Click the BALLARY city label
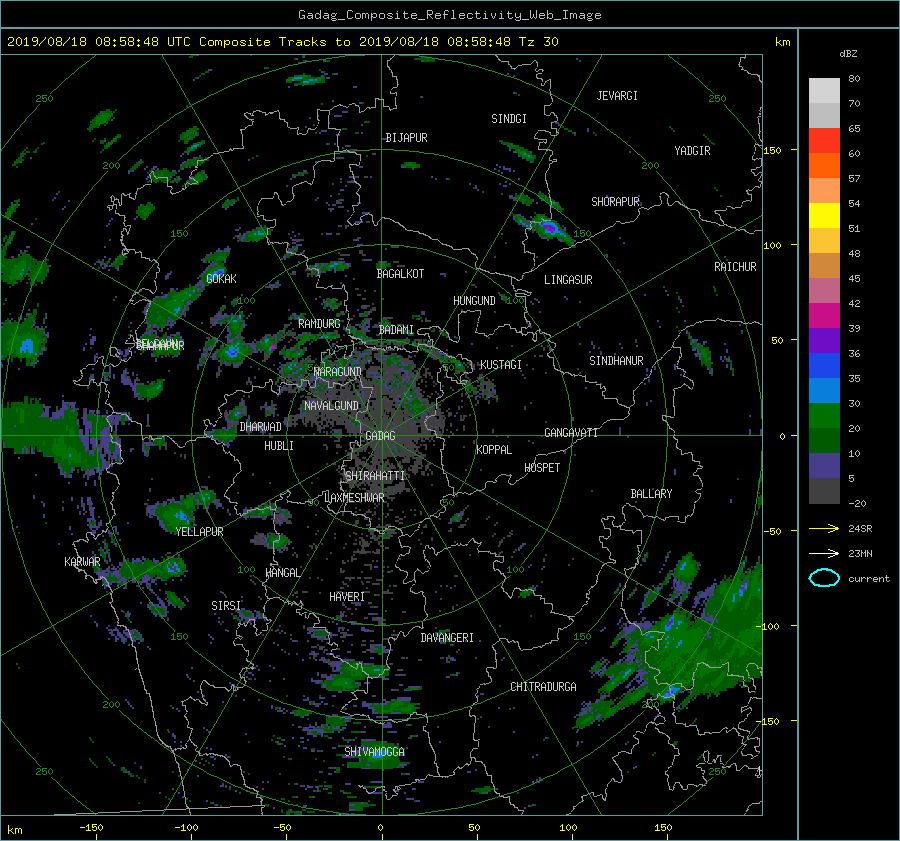Viewport: 900px width, 841px height. point(651,494)
